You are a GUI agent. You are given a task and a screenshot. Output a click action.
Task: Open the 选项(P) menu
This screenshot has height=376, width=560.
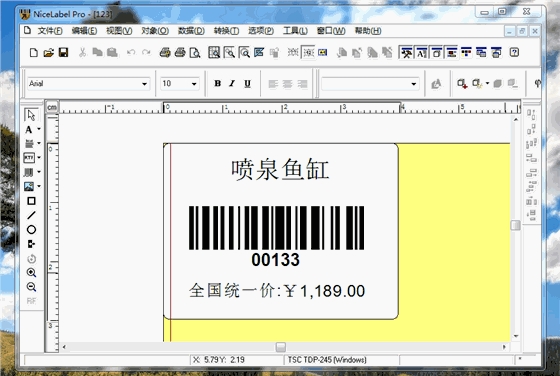(x=261, y=31)
